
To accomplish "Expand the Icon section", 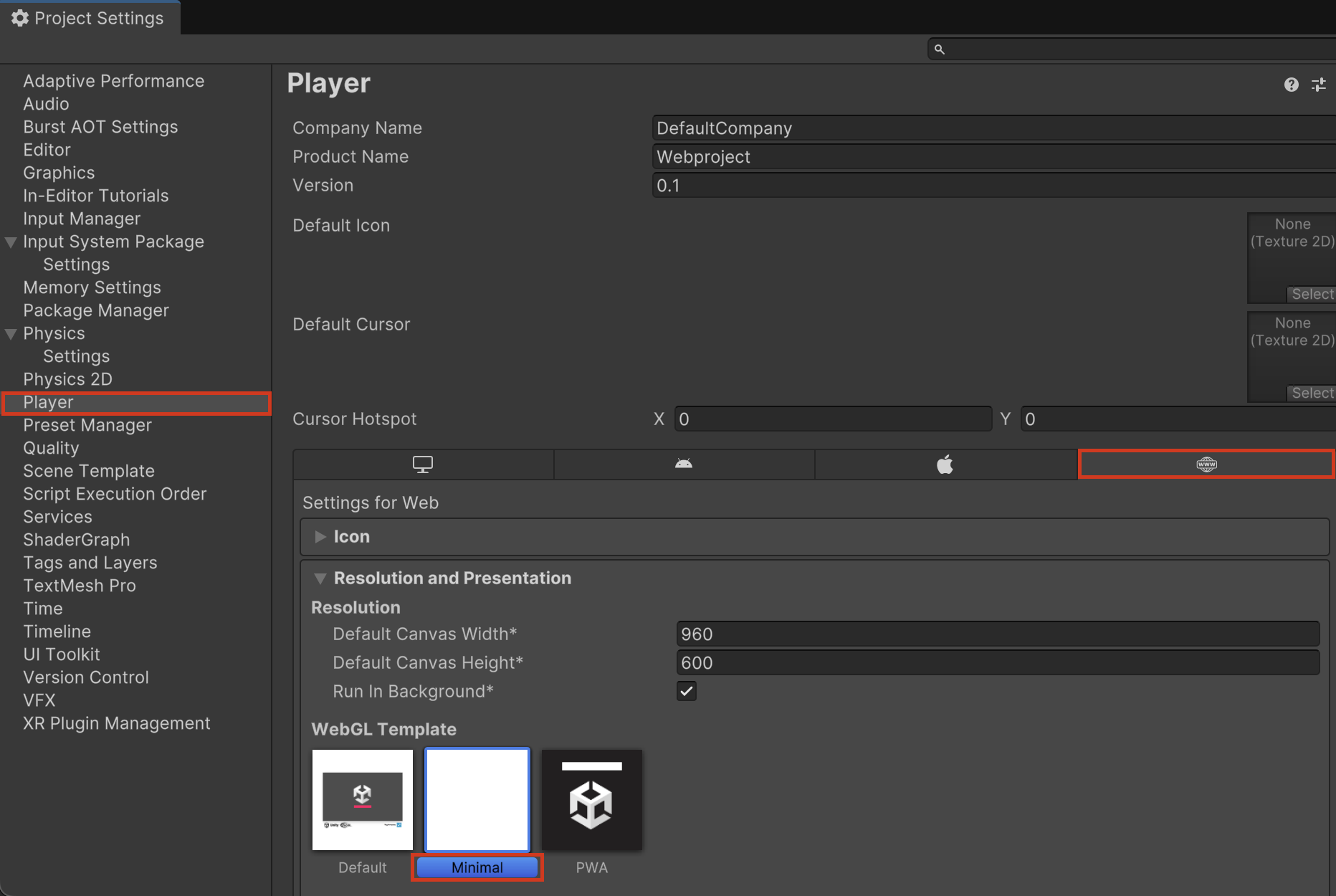I will (320, 537).
